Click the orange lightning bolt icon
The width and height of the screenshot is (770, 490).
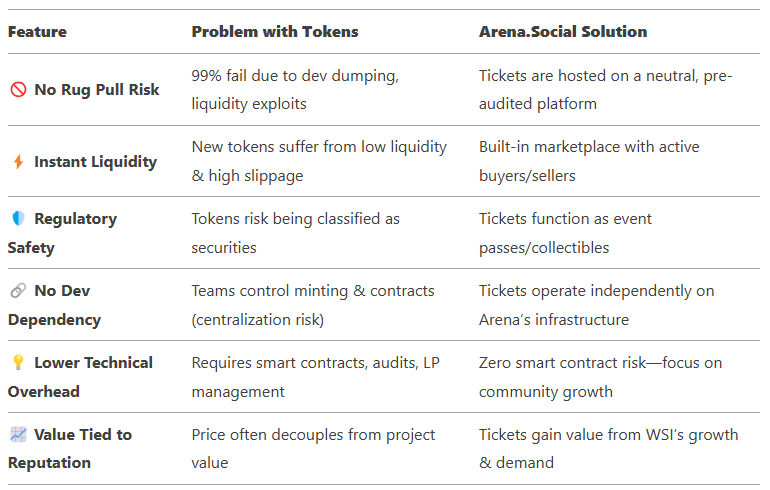(x=18, y=162)
